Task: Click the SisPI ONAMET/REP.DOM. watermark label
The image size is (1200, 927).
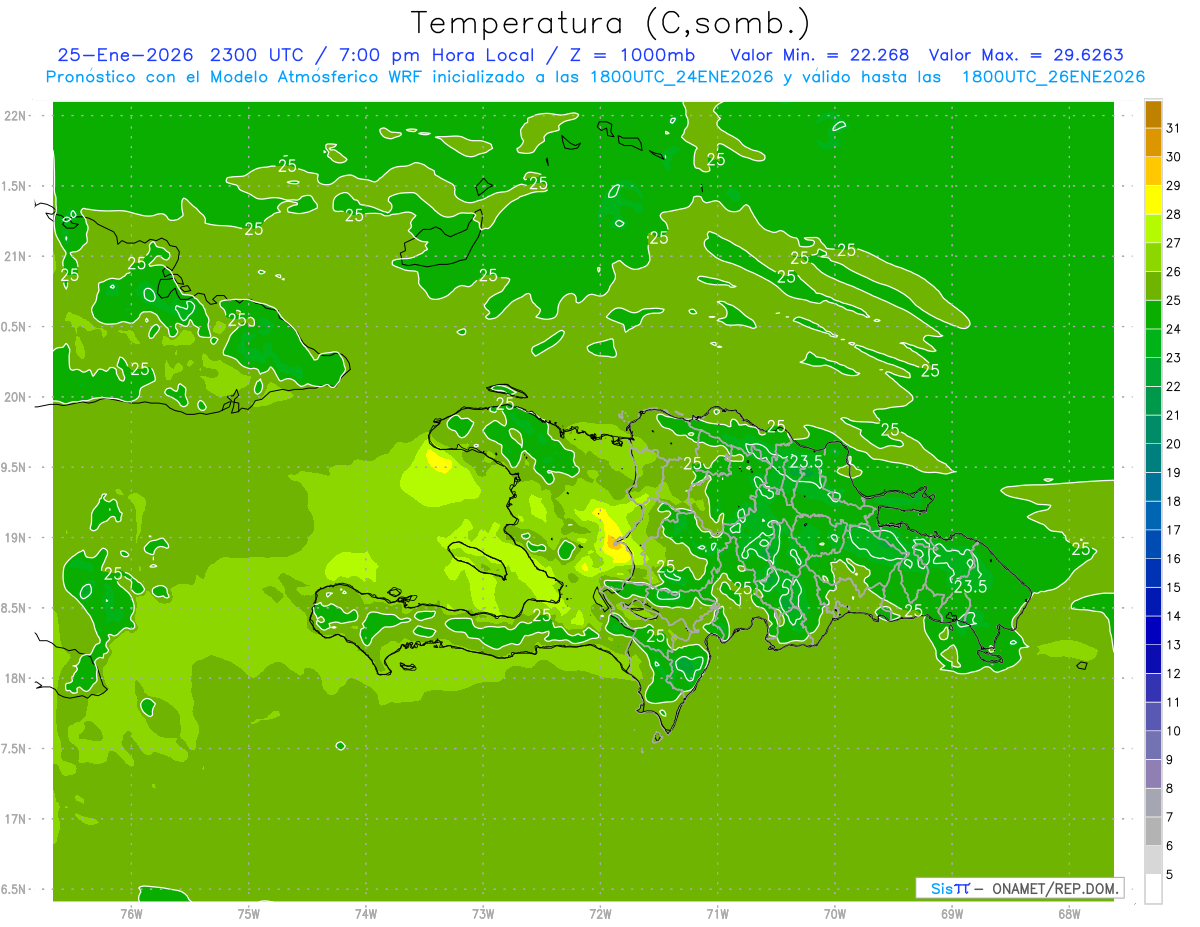Action: coord(1019,888)
